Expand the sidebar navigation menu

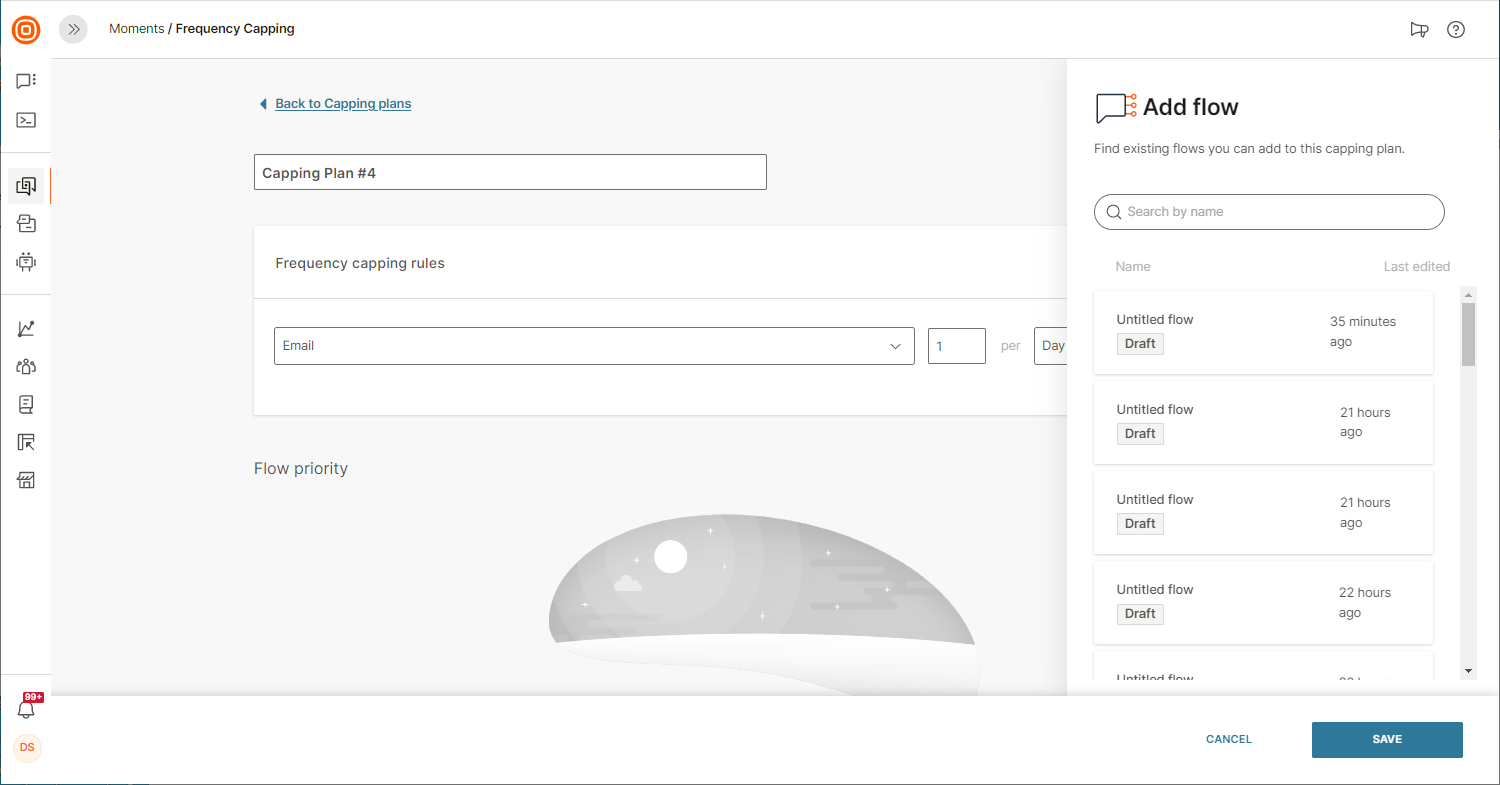tap(73, 30)
